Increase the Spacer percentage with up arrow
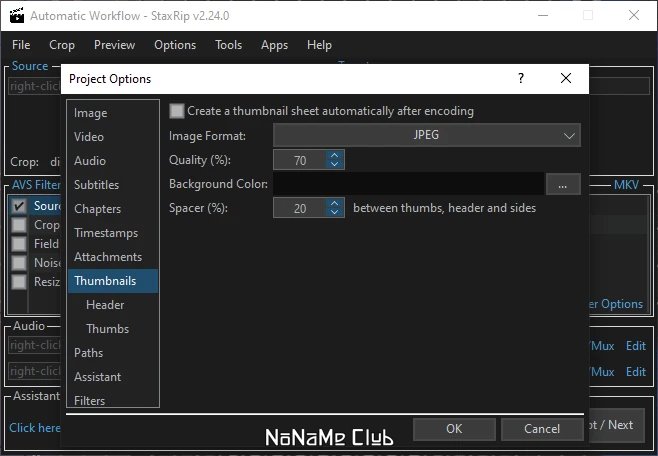Viewport: 658px width, 456px height. [334, 203]
